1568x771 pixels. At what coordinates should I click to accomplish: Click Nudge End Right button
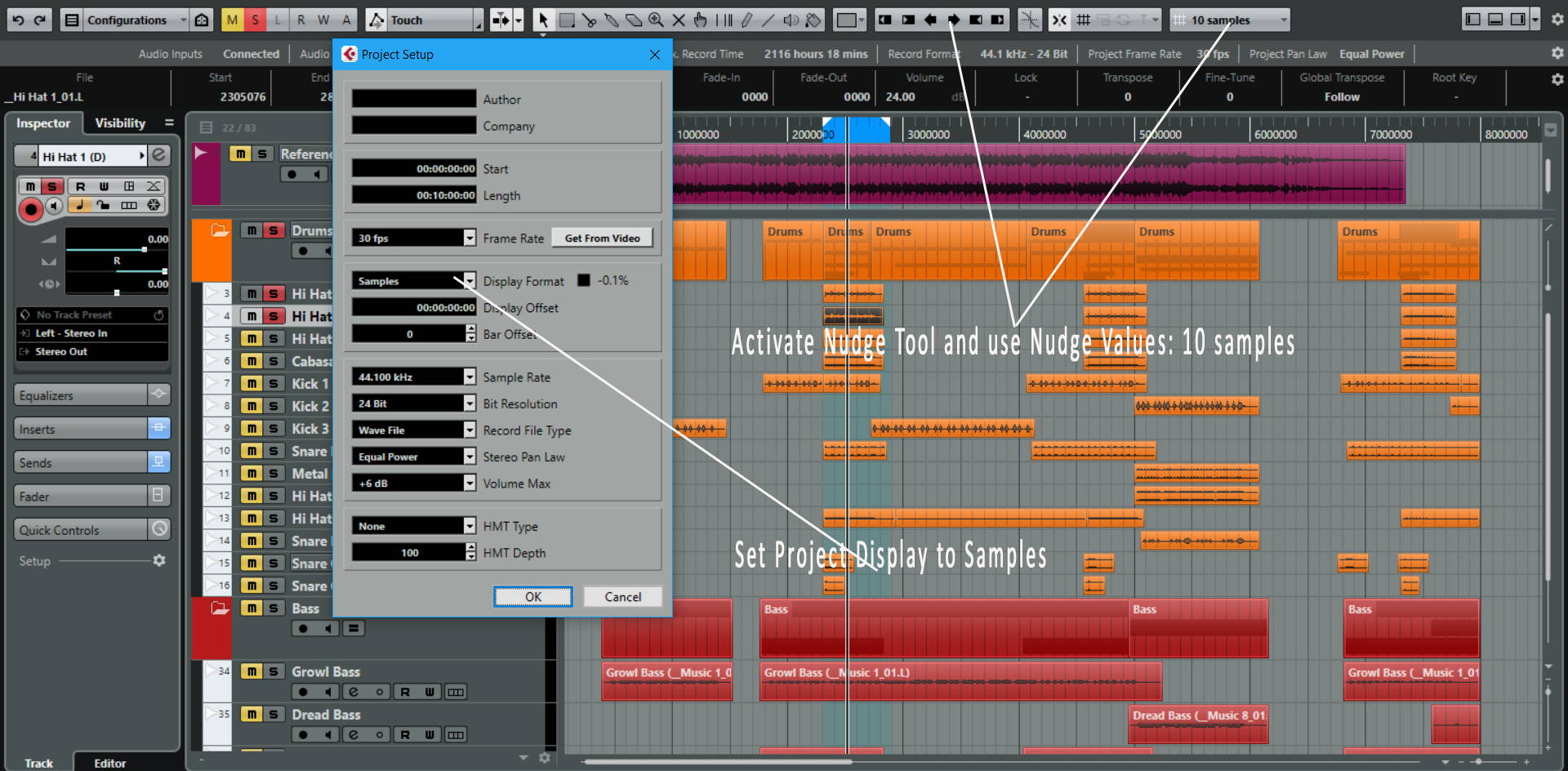(x=998, y=20)
